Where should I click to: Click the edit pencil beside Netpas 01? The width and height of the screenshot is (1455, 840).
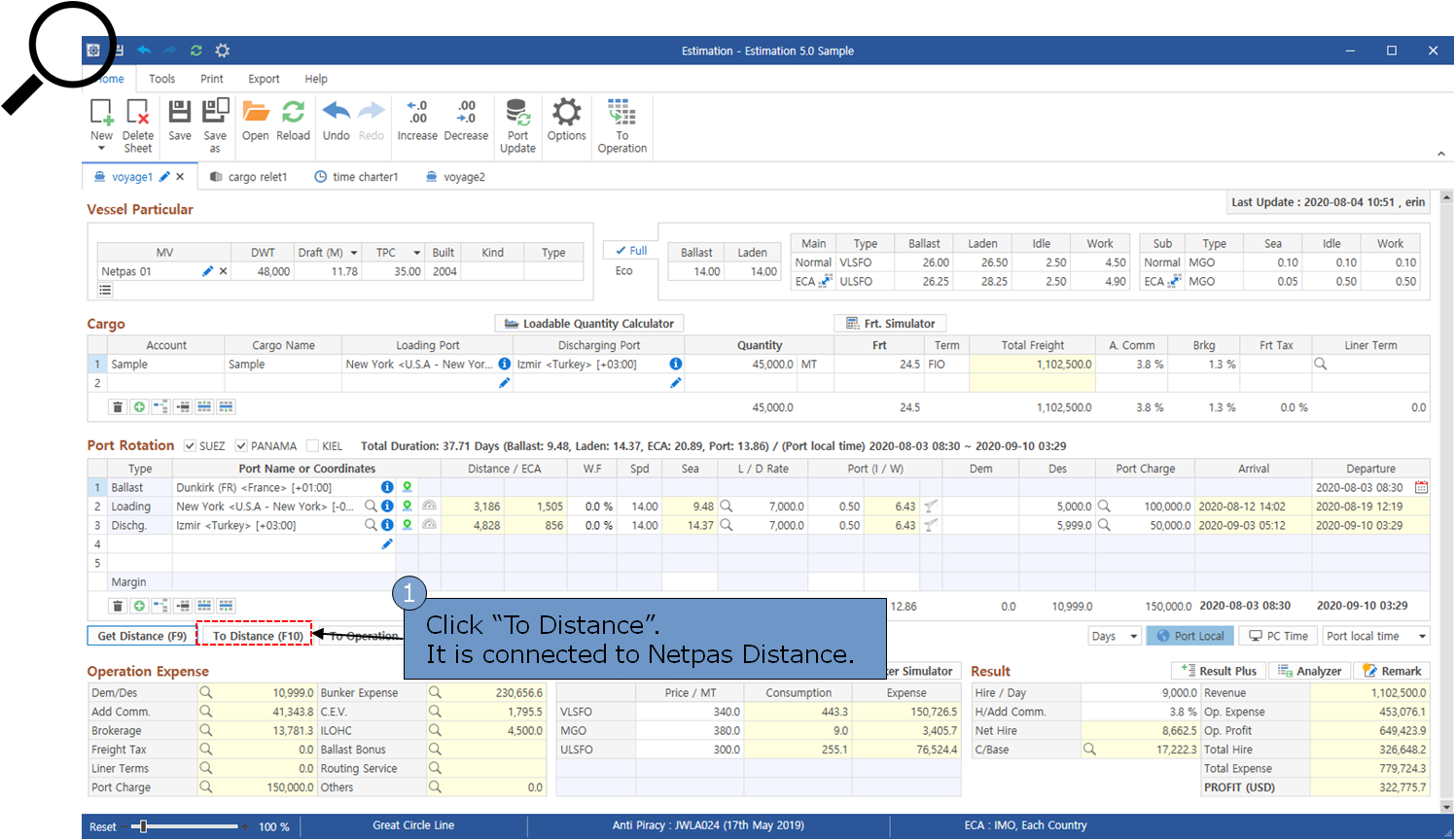(x=207, y=272)
